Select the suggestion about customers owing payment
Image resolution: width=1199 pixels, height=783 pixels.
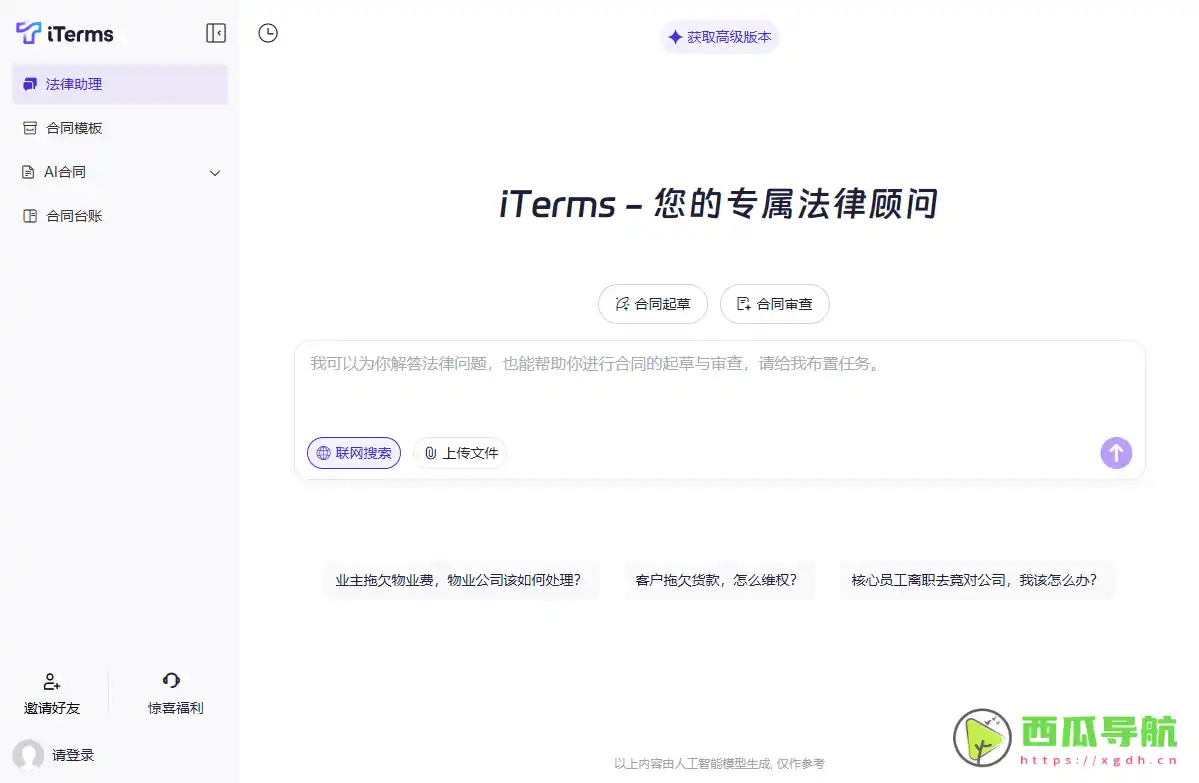(x=719, y=579)
